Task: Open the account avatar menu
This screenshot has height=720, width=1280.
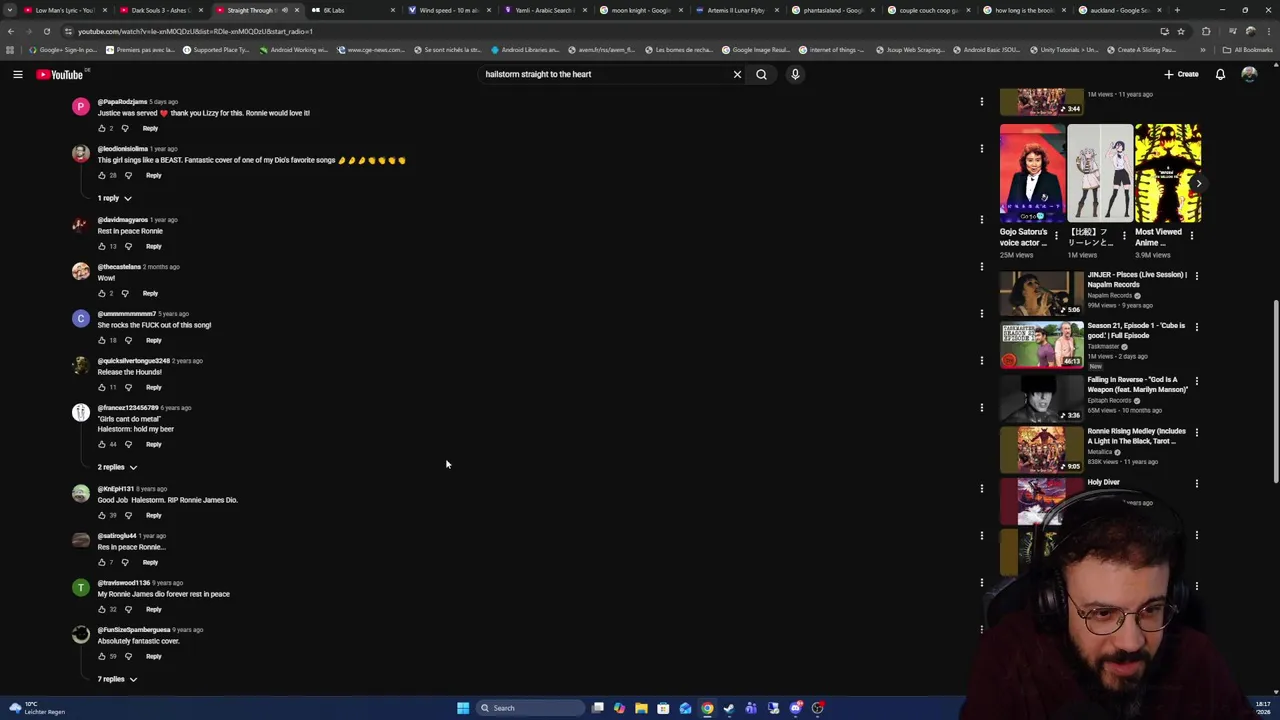Action: 1249,74
